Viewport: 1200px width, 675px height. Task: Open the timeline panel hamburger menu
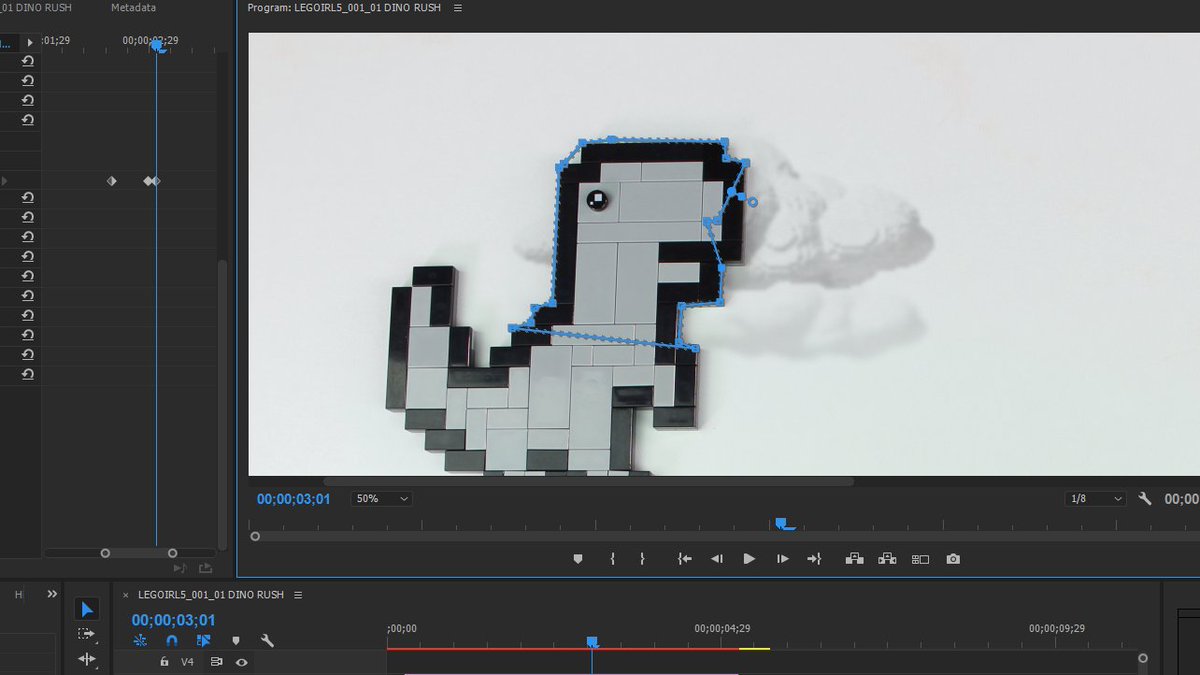coord(296,595)
